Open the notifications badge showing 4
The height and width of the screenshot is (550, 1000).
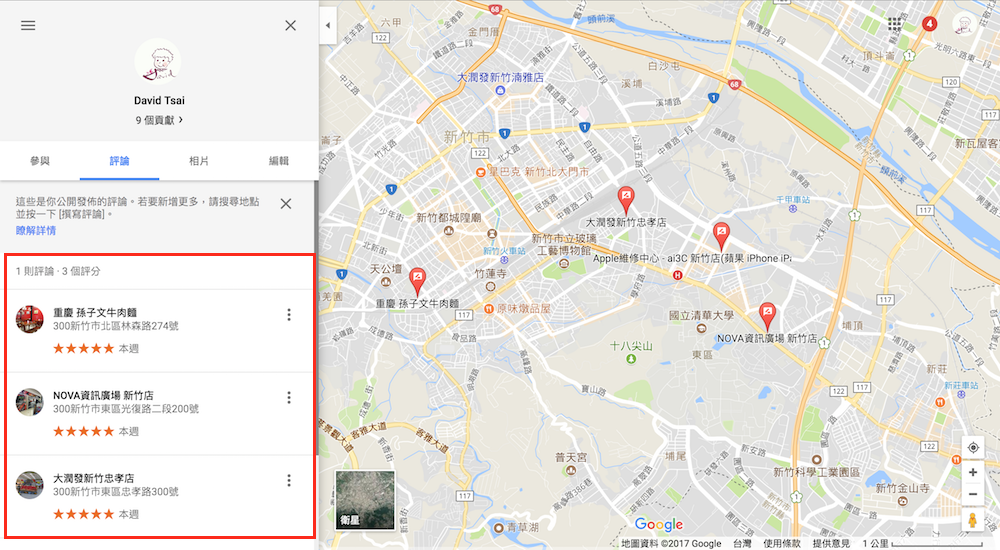pos(930,24)
